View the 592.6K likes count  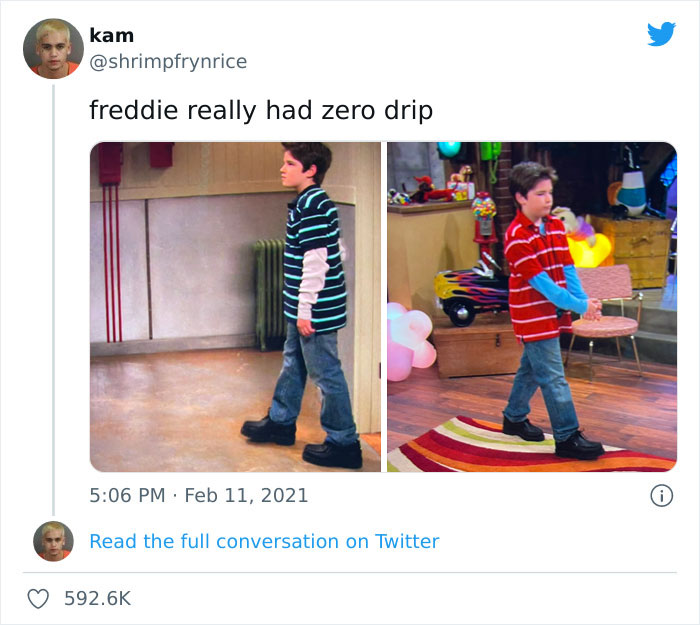point(97,598)
